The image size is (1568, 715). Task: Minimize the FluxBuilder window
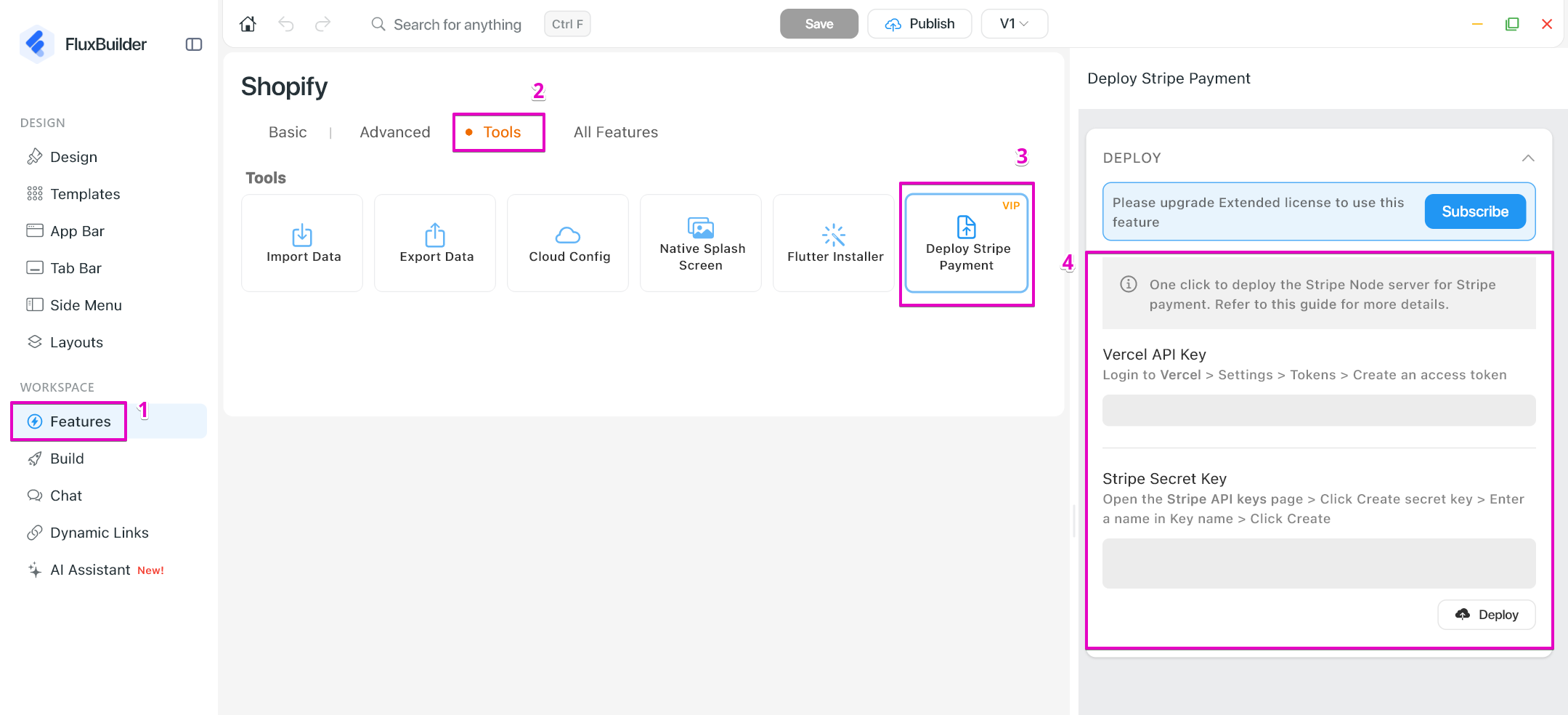click(1477, 24)
